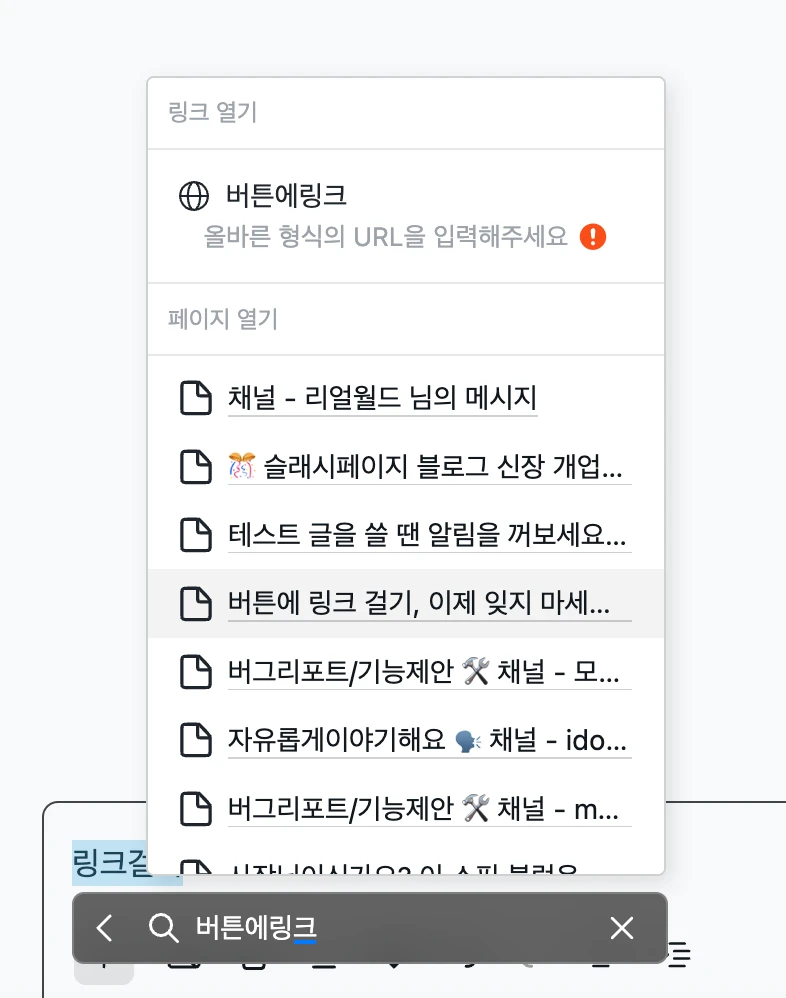Image resolution: width=786 pixels, height=998 pixels.
Task: Clear the link search with the X icon
Action: coord(622,928)
